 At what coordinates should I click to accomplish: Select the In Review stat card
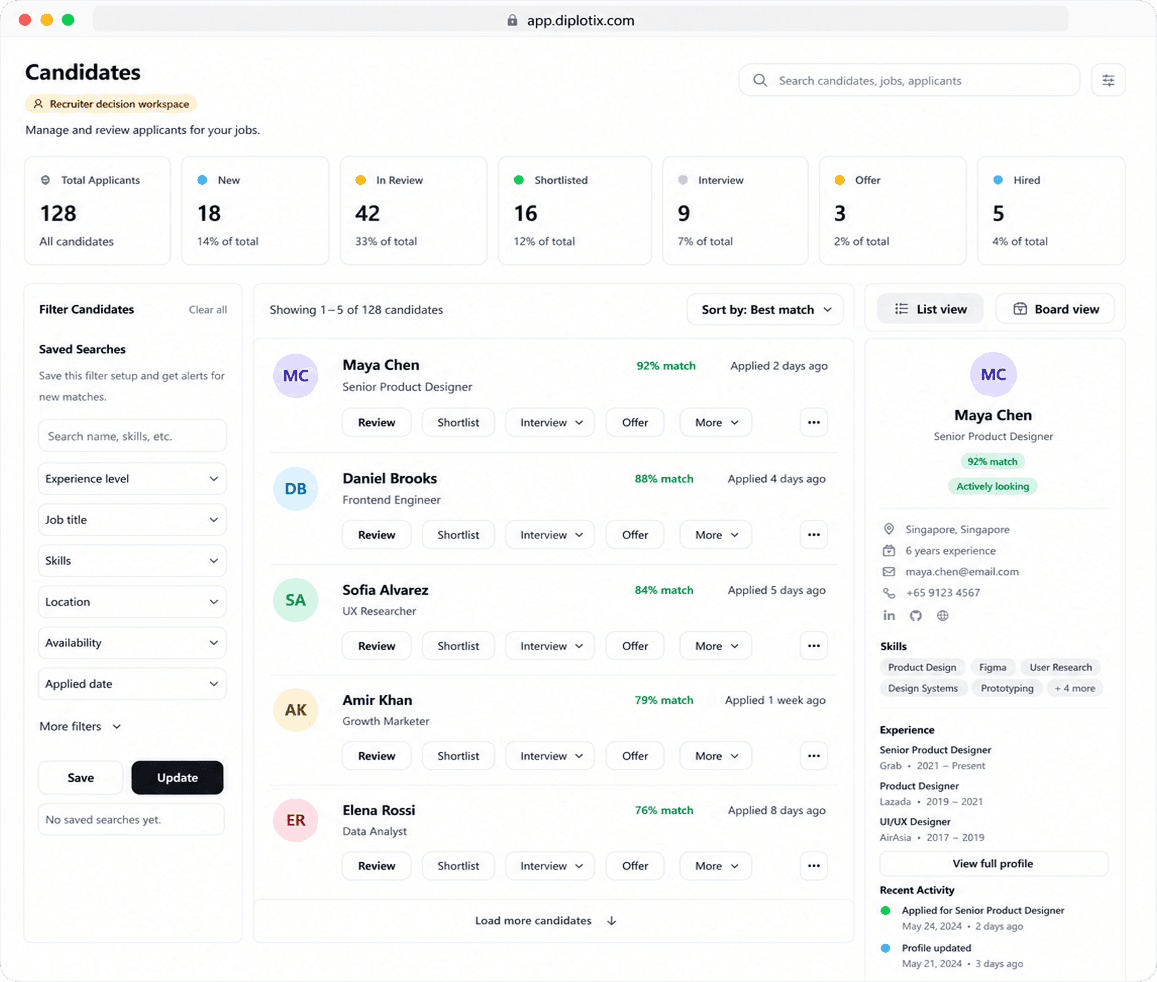coord(413,210)
